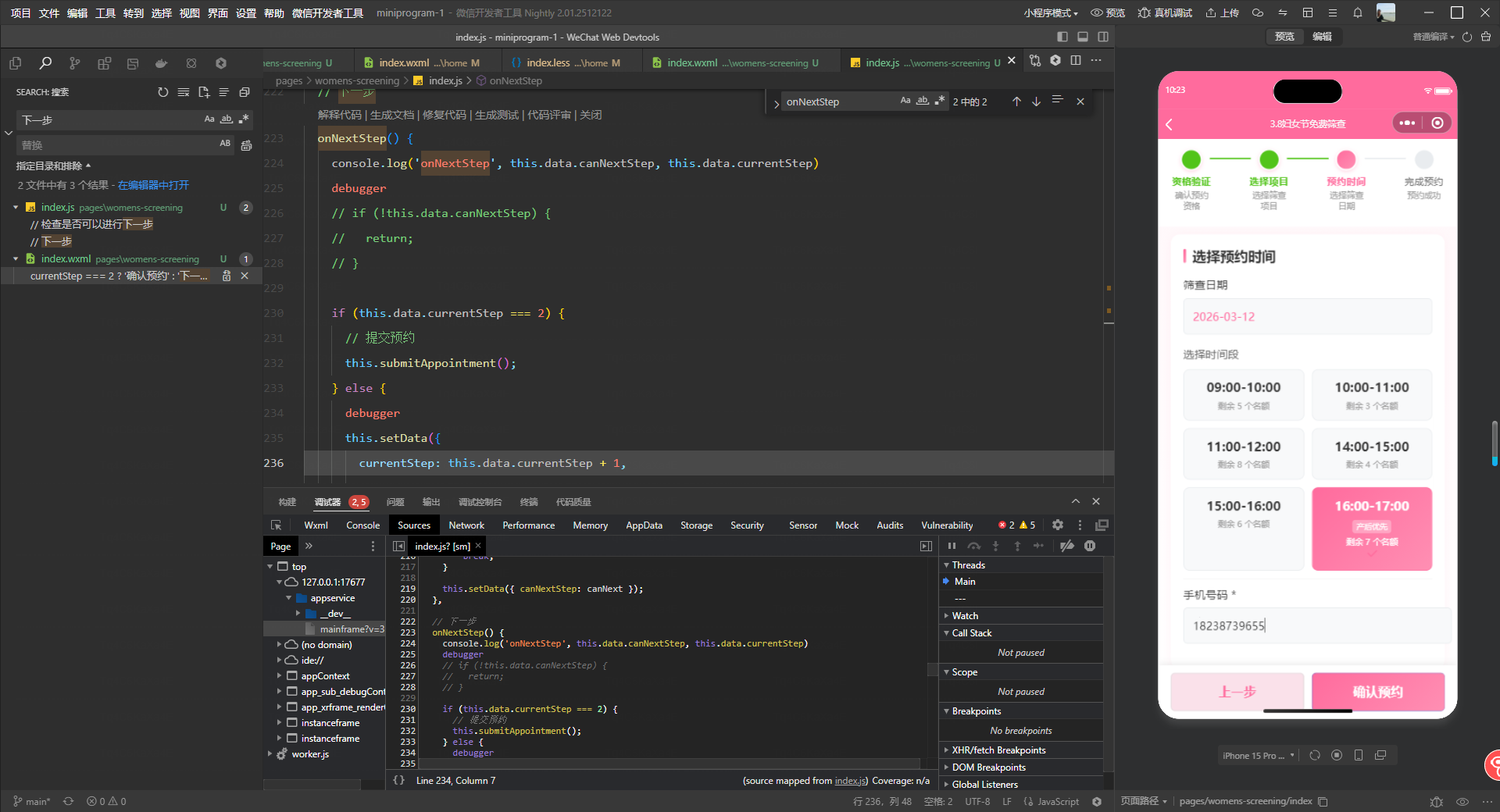Click the Replace All icon beside replace field
The image size is (1500, 812).
pyautogui.click(x=246, y=144)
